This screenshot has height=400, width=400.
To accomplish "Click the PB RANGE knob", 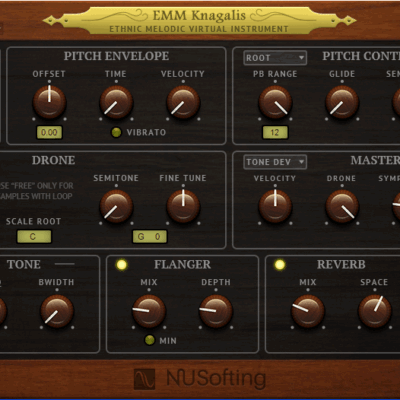I will coord(275,102).
